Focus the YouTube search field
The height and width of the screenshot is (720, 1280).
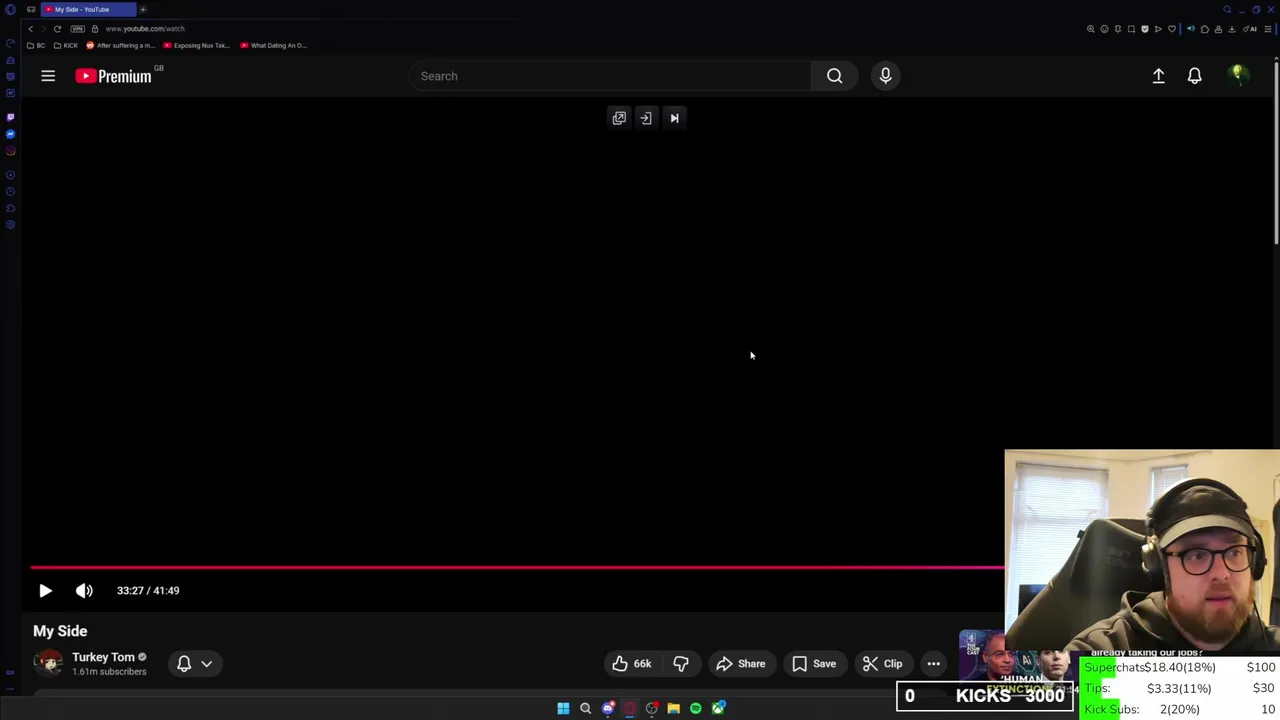click(610, 76)
